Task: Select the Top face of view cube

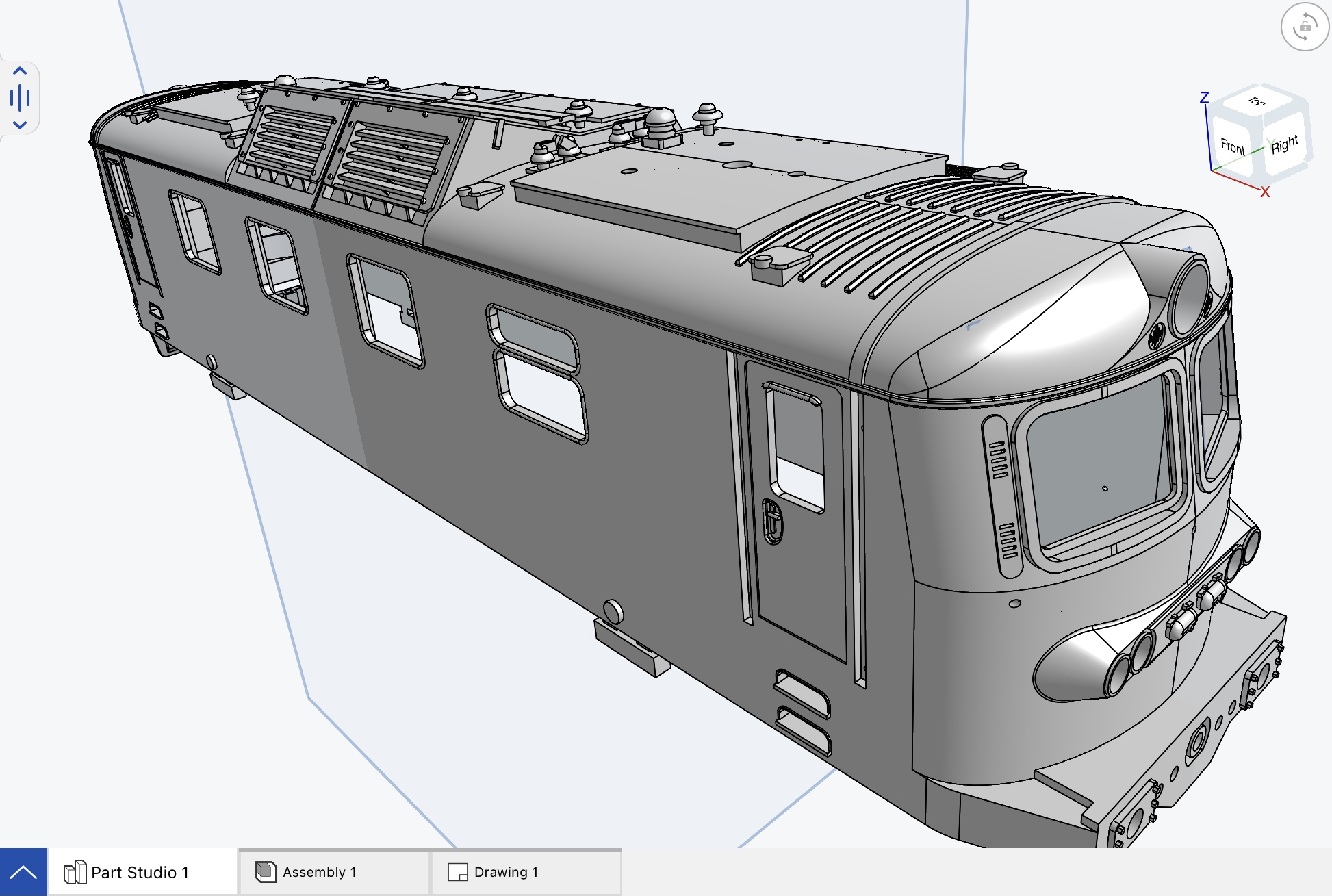Action: [1255, 101]
